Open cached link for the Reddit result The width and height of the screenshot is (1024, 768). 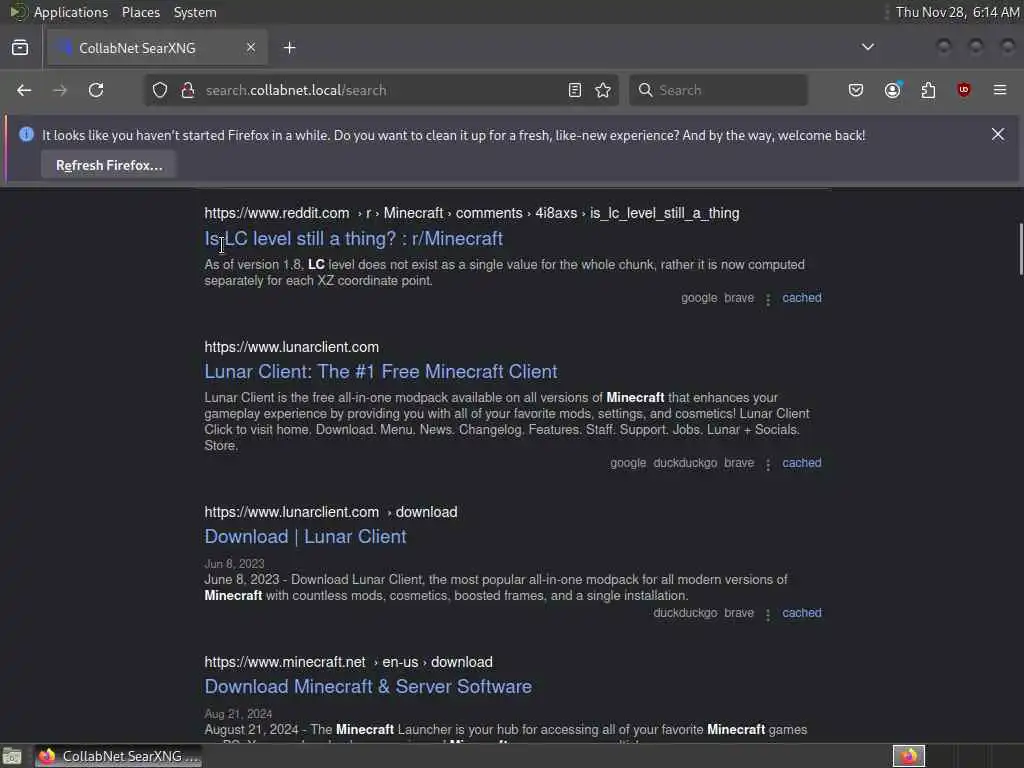[802, 298]
